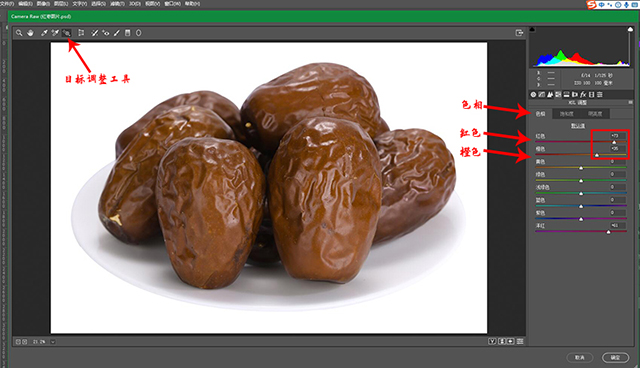The height and width of the screenshot is (368, 640).
Task: Open the Effects (fx) panel icon
Action: coord(583,95)
